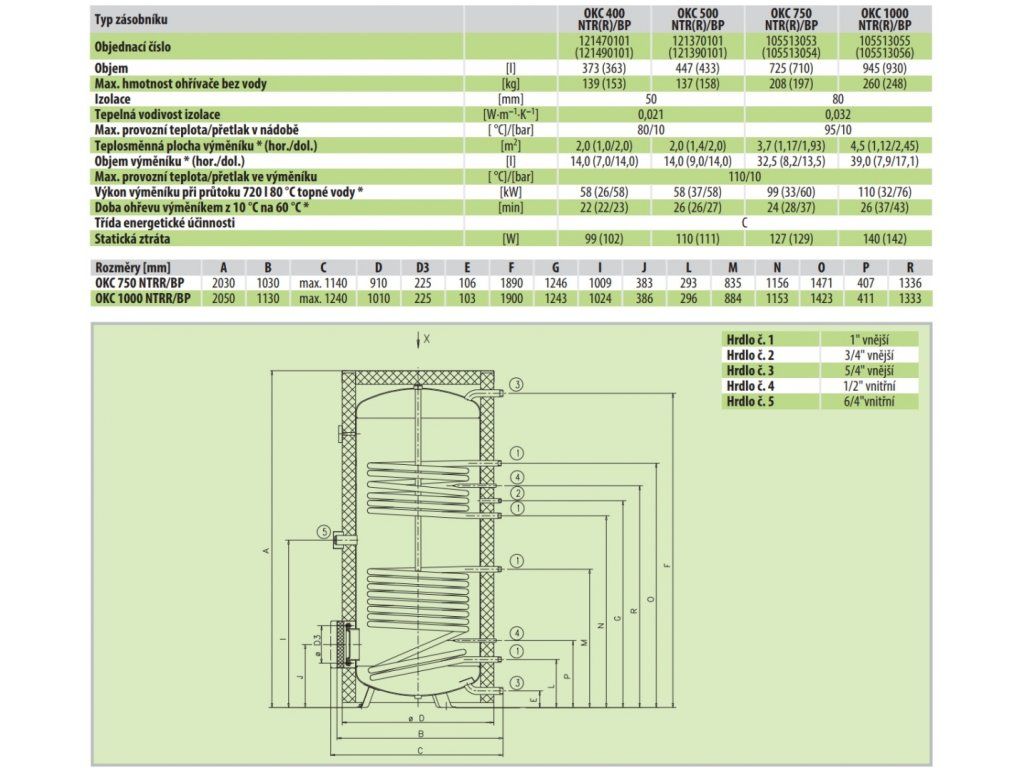Select volume value 945 (930)
Image resolution: width=1024 pixels, height=768 pixels.
point(884,69)
